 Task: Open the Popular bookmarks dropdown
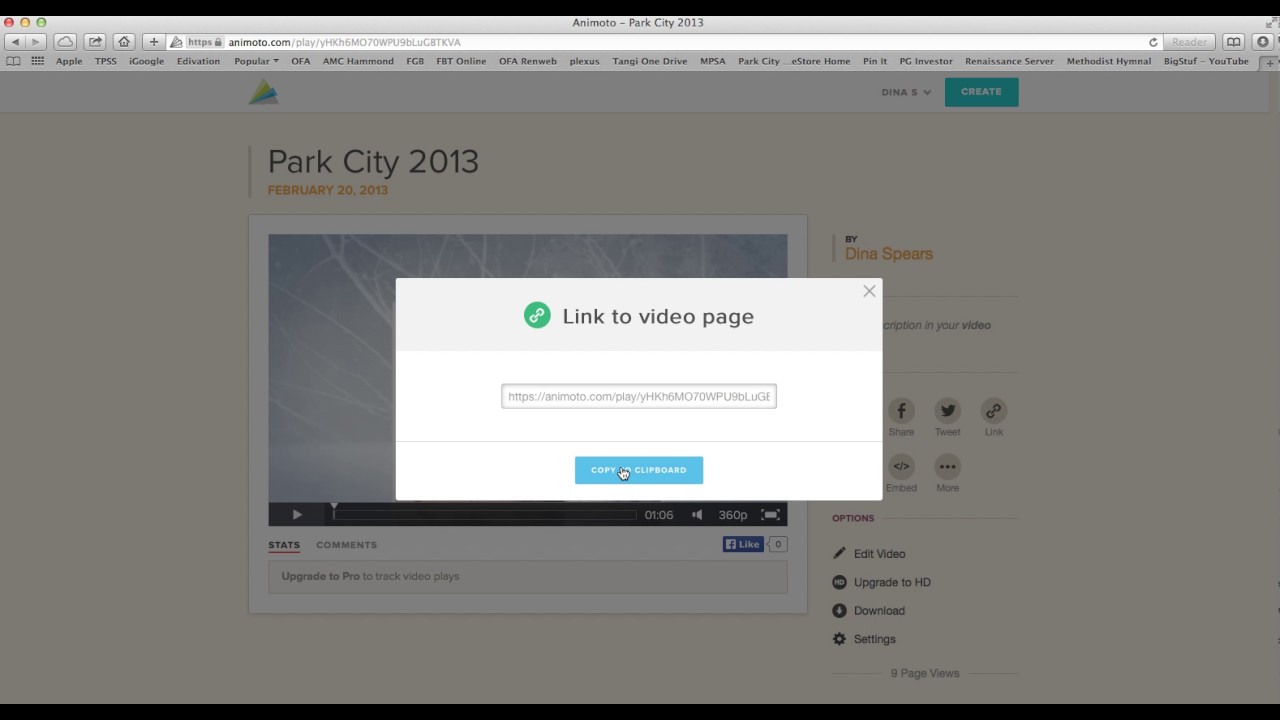point(256,61)
